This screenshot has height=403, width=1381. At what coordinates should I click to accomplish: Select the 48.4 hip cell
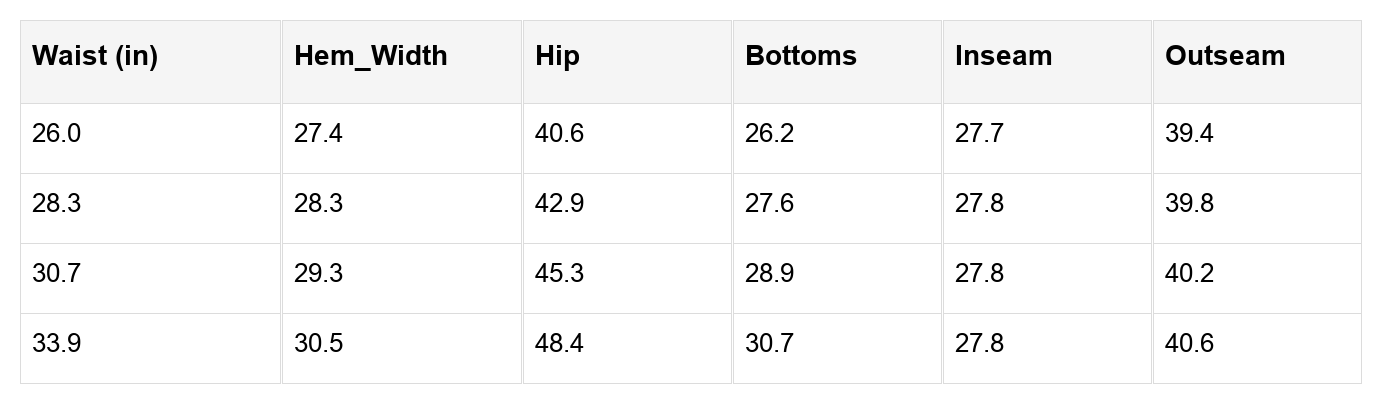[560, 344]
